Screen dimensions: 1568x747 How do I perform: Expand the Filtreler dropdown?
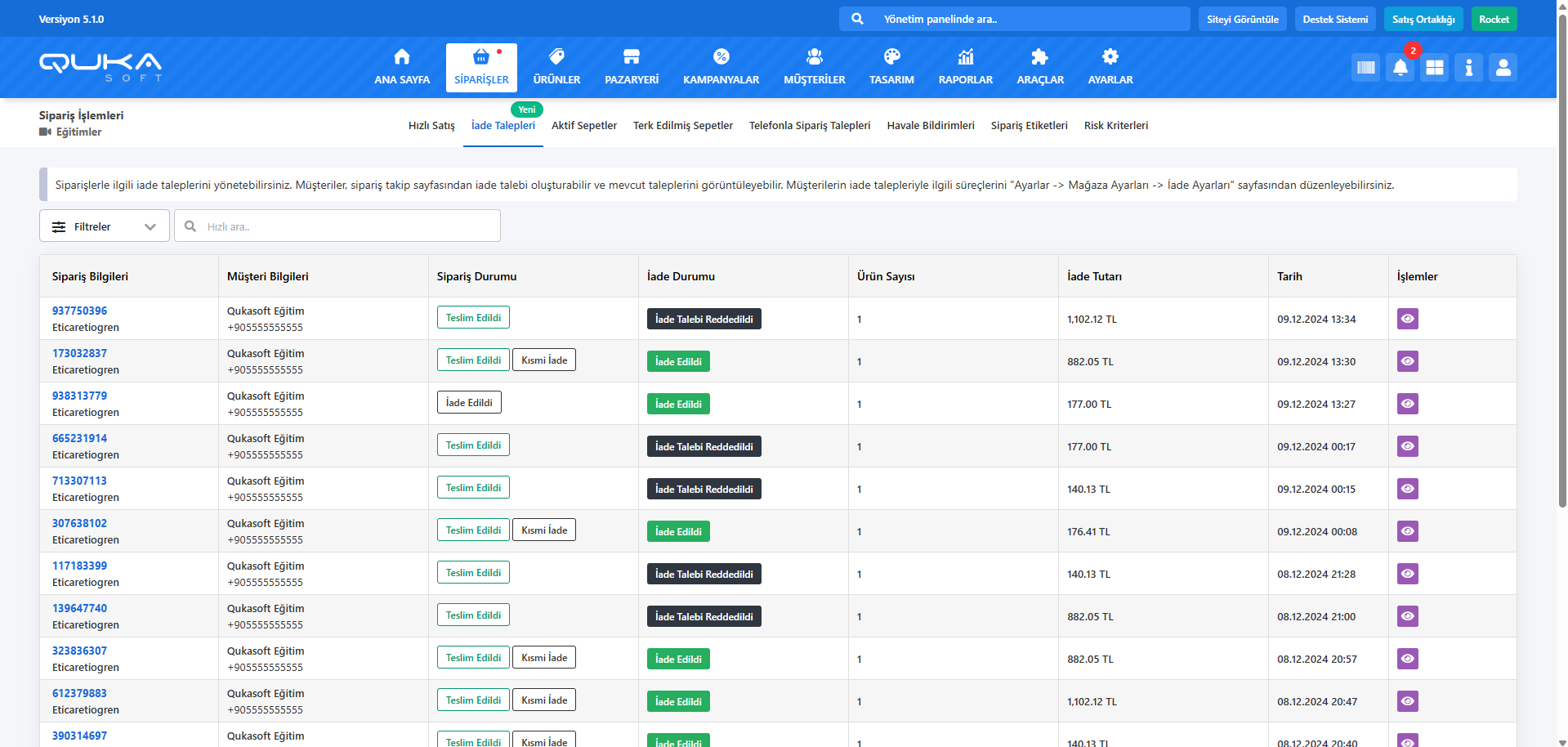click(x=105, y=226)
